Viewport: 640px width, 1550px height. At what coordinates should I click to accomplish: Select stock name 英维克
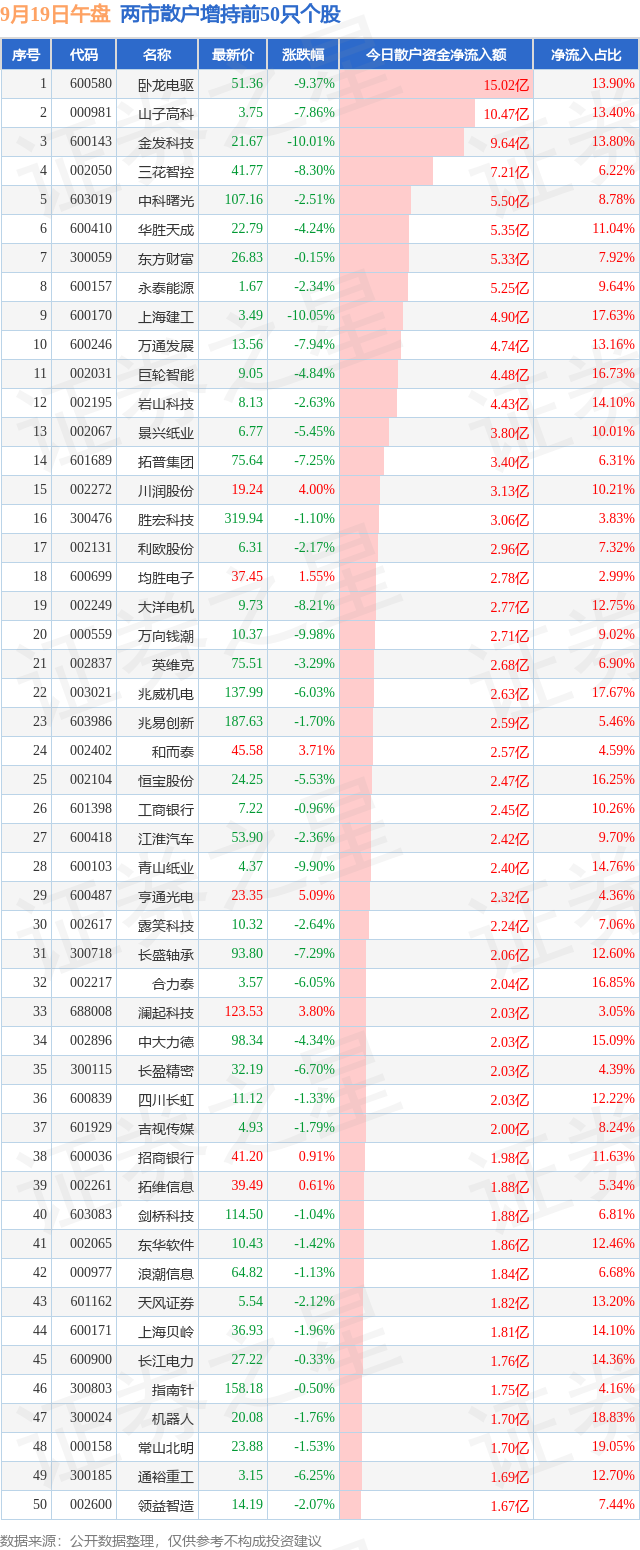pyautogui.click(x=173, y=665)
